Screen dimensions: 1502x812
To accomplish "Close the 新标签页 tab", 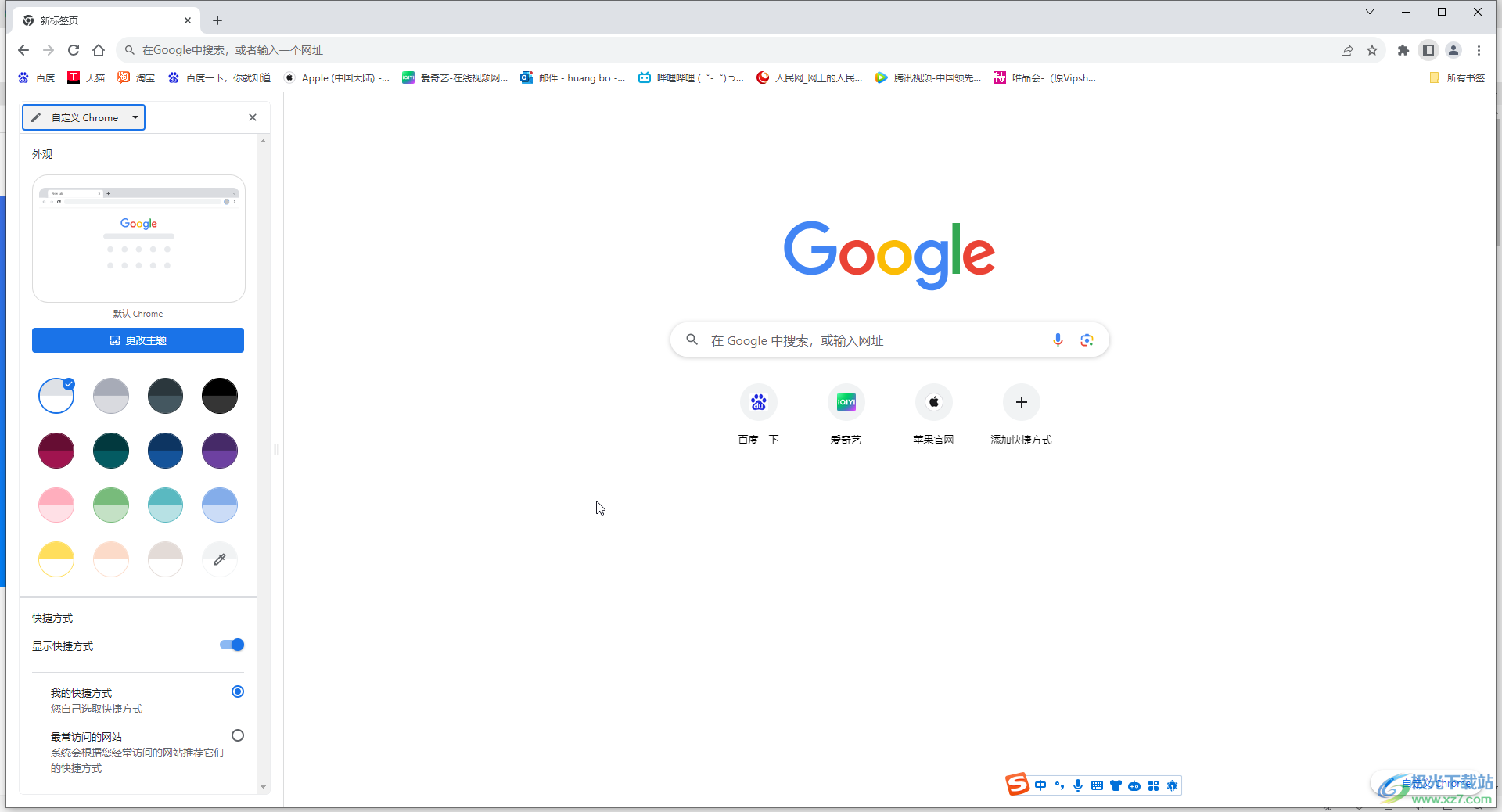I will 188,20.
